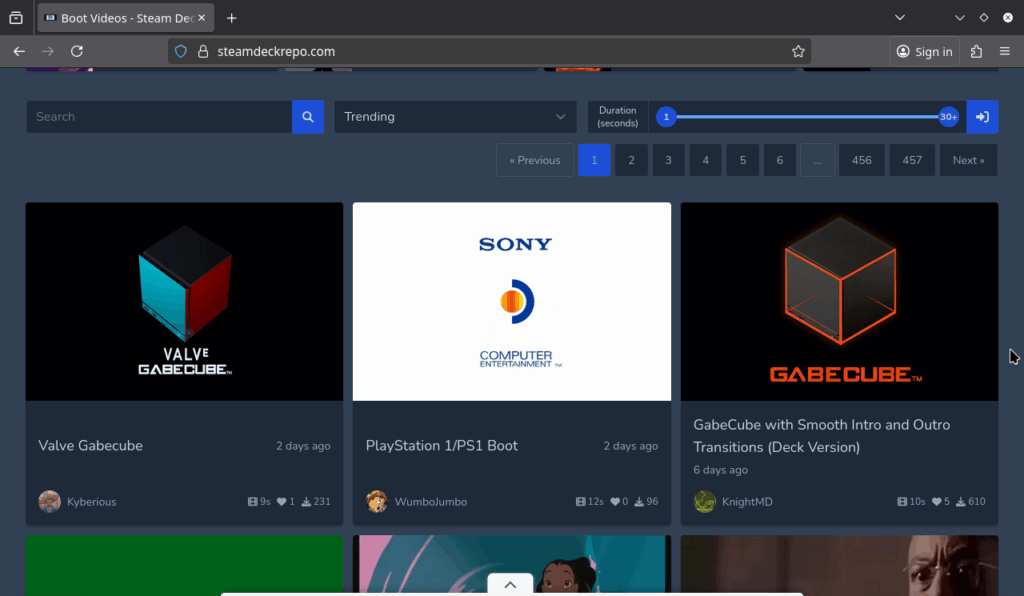This screenshot has width=1024, height=596.
Task: Go to page 457 in pagination
Action: [x=911, y=159]
